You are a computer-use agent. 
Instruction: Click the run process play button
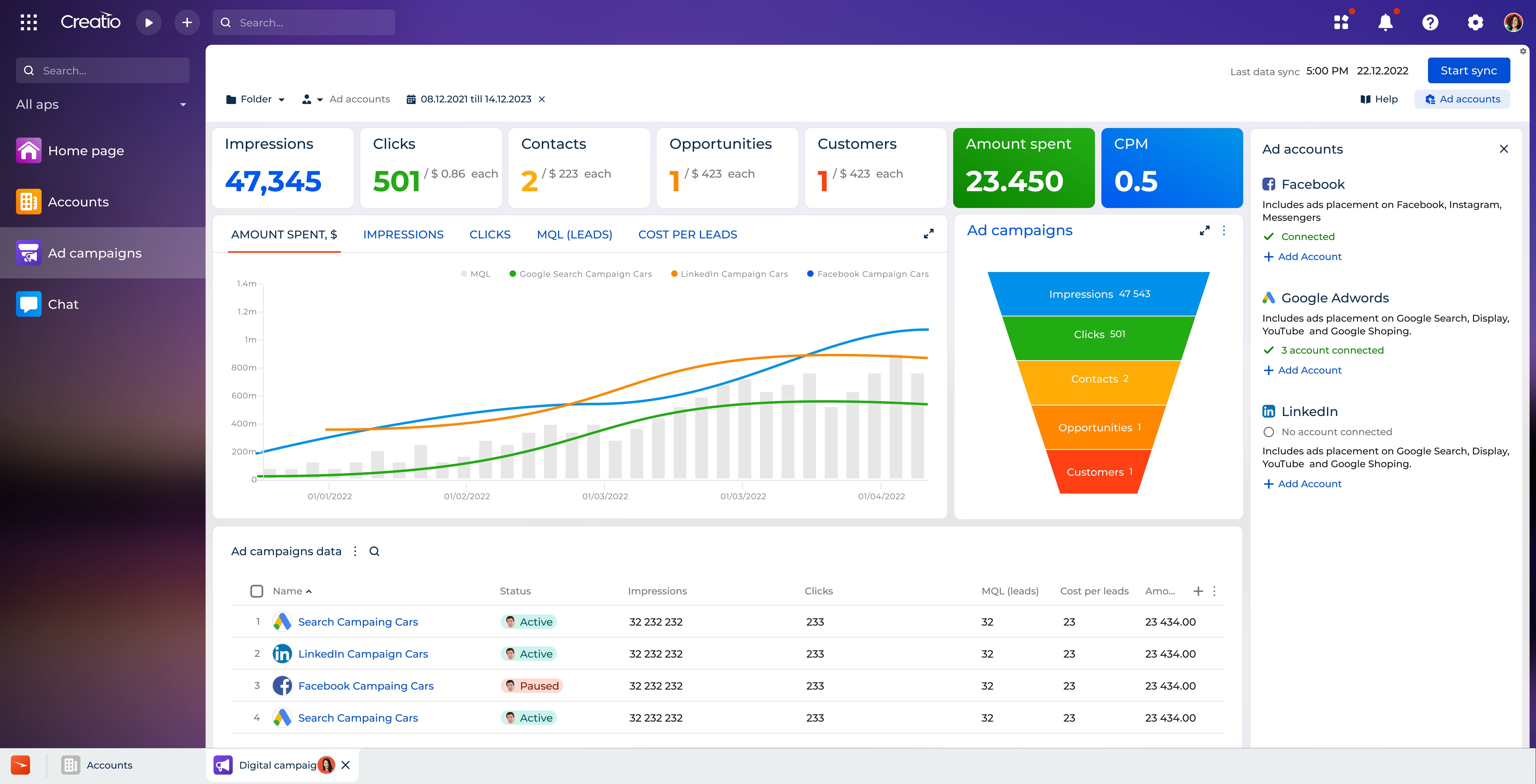(x=148, y=23)
